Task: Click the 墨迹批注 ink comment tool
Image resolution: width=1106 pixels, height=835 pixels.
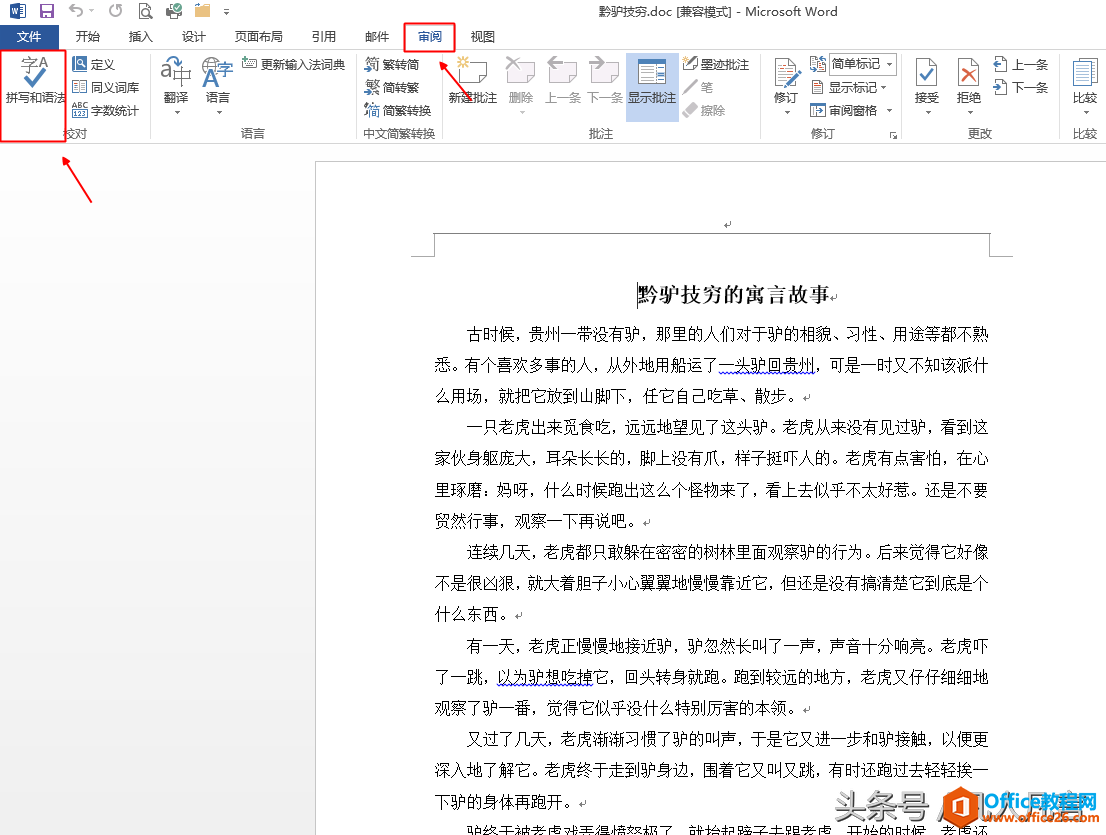Action: click(x=716, y=64)
